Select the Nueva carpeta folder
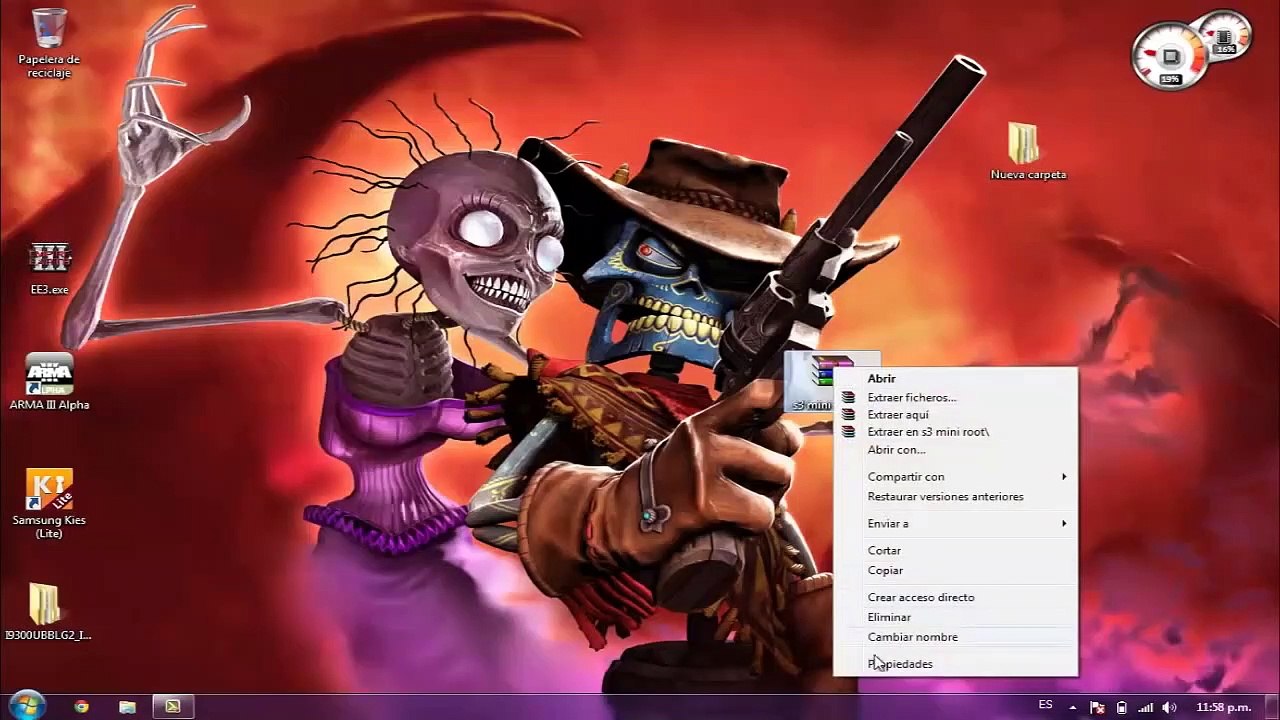Viewport: 1280px width, 720px height. click(x=1028, y=151)
